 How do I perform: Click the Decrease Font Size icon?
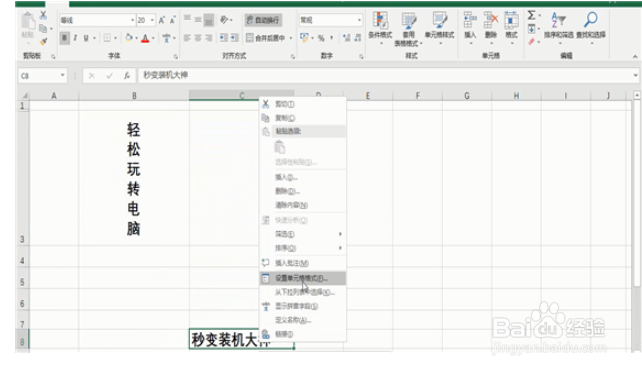(x=172, y=20)
